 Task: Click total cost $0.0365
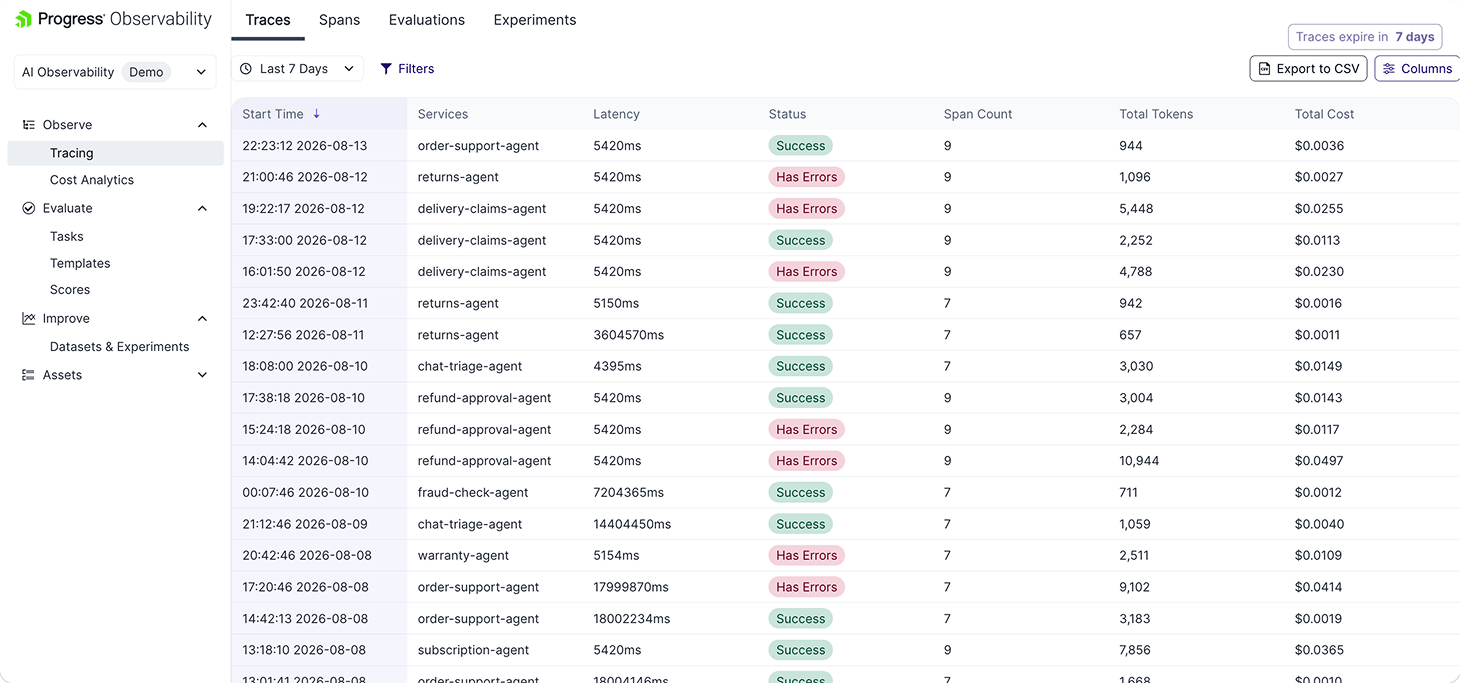[x=1319, y=650]
